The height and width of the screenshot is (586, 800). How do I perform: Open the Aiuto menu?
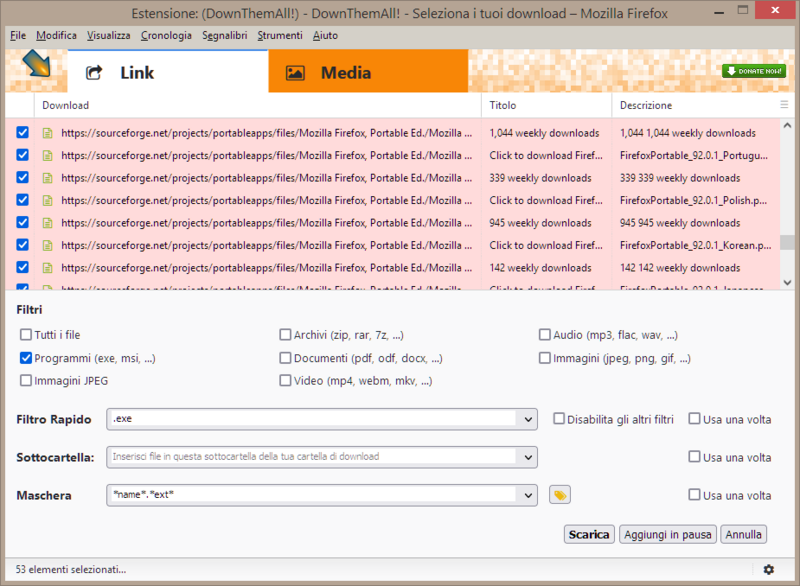326,35
